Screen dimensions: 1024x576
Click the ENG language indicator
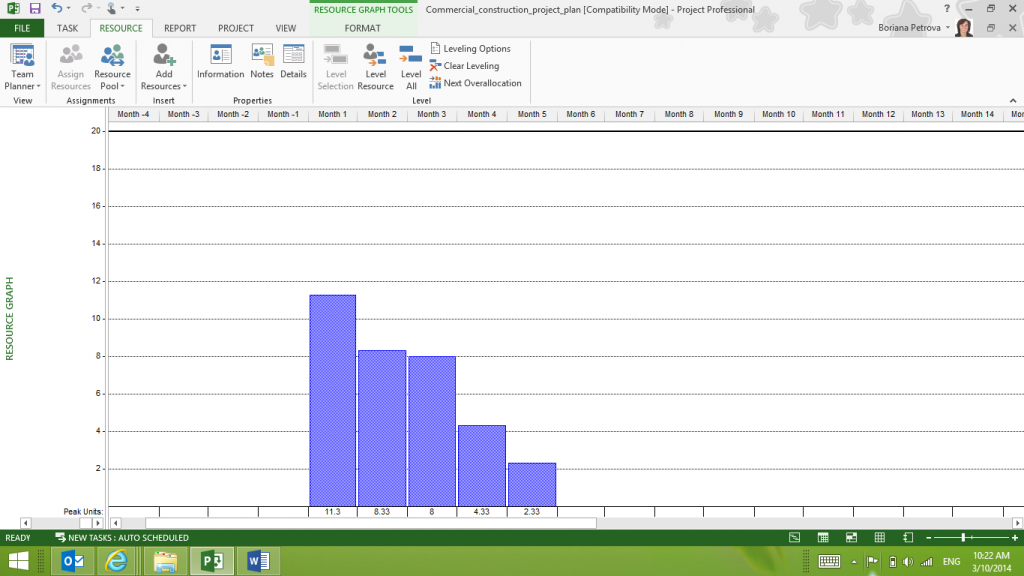click(x=952, y=562)
